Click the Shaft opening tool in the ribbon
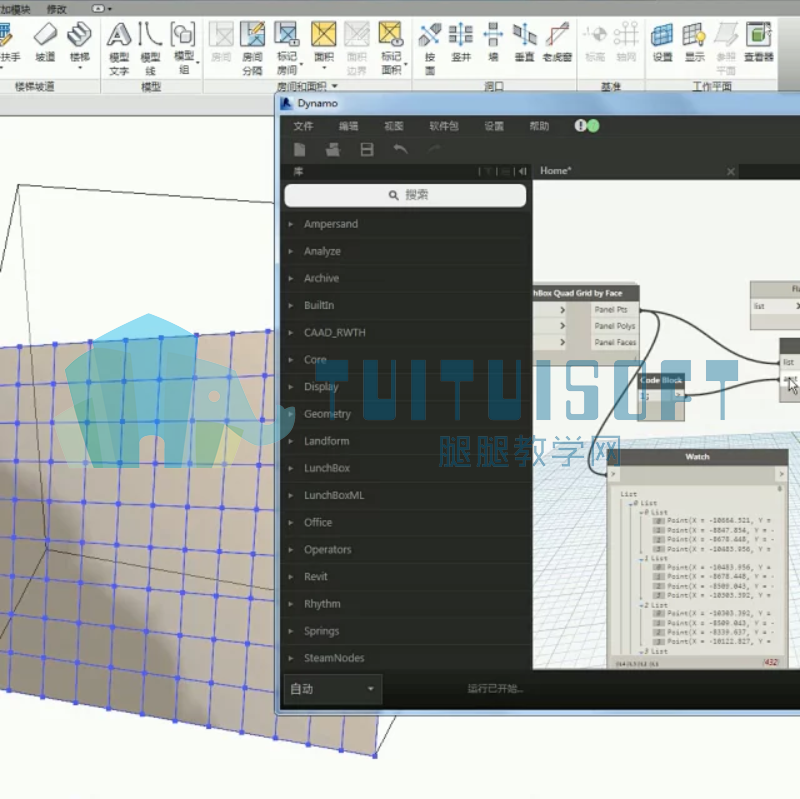This screenshot has width=800, height=799. click(461, 42)
